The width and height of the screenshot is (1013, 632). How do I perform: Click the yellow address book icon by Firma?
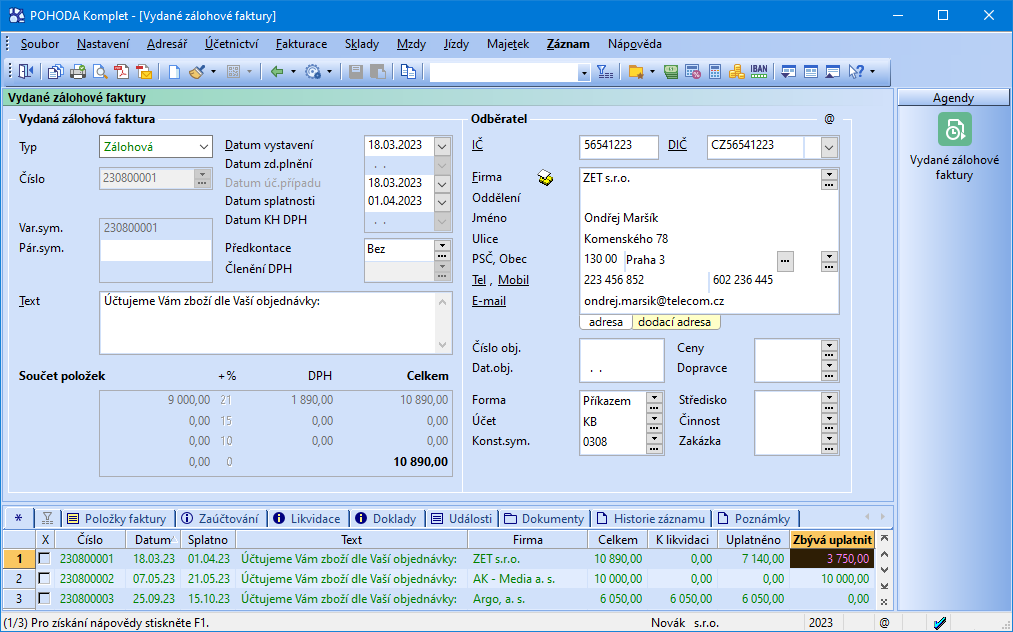(546, 178)
